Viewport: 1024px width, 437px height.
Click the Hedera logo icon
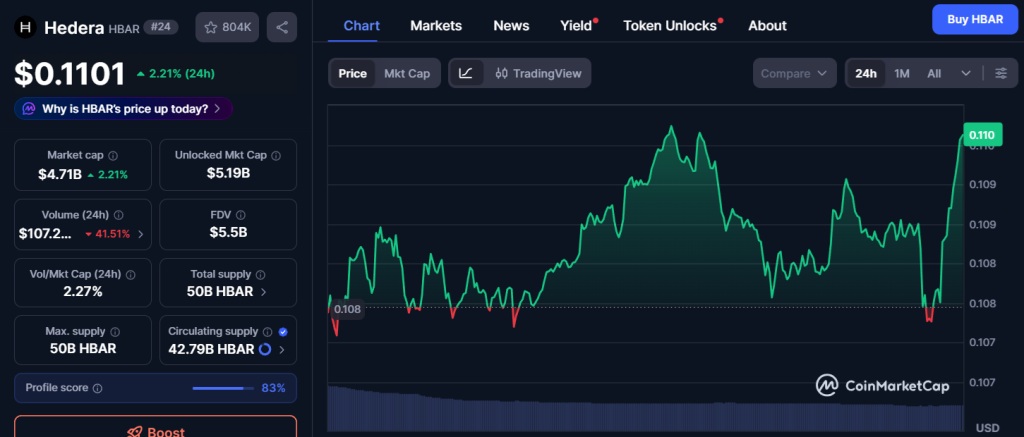coord(25,27)
